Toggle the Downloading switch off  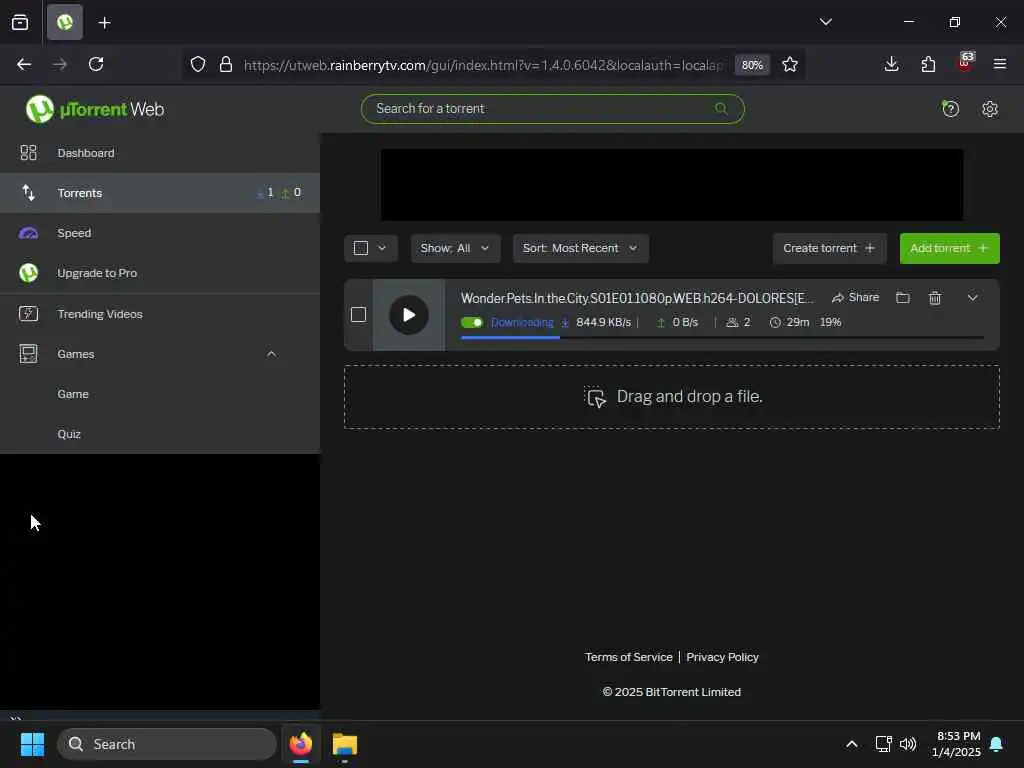click(x=472, y=323)
